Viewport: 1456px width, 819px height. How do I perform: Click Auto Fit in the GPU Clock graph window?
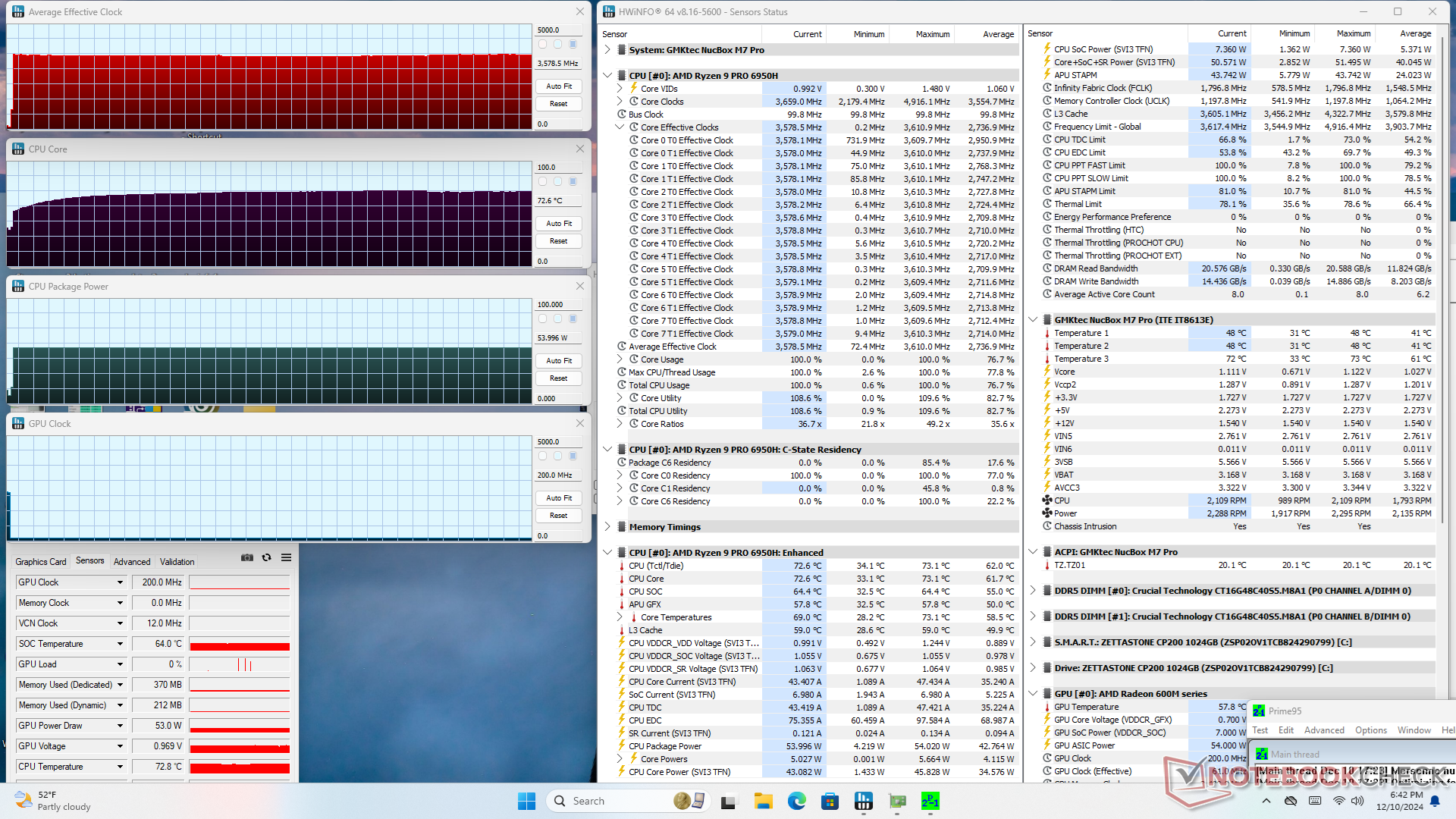[559, 498]
